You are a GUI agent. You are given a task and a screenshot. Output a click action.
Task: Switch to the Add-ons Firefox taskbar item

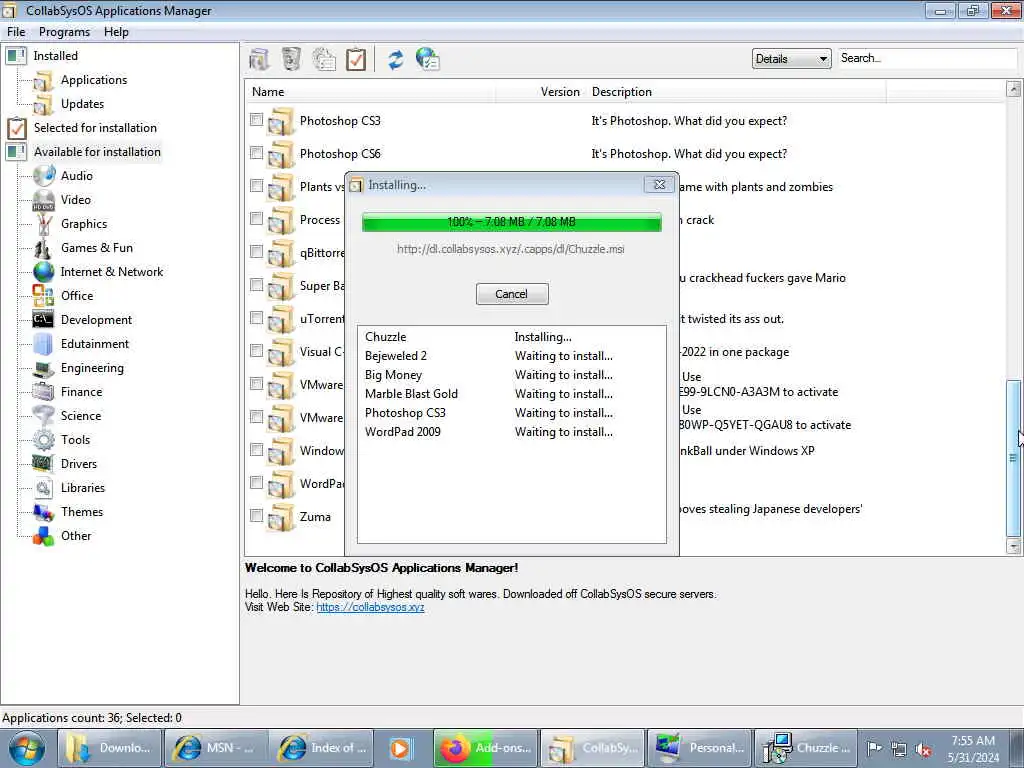[485, 748]
